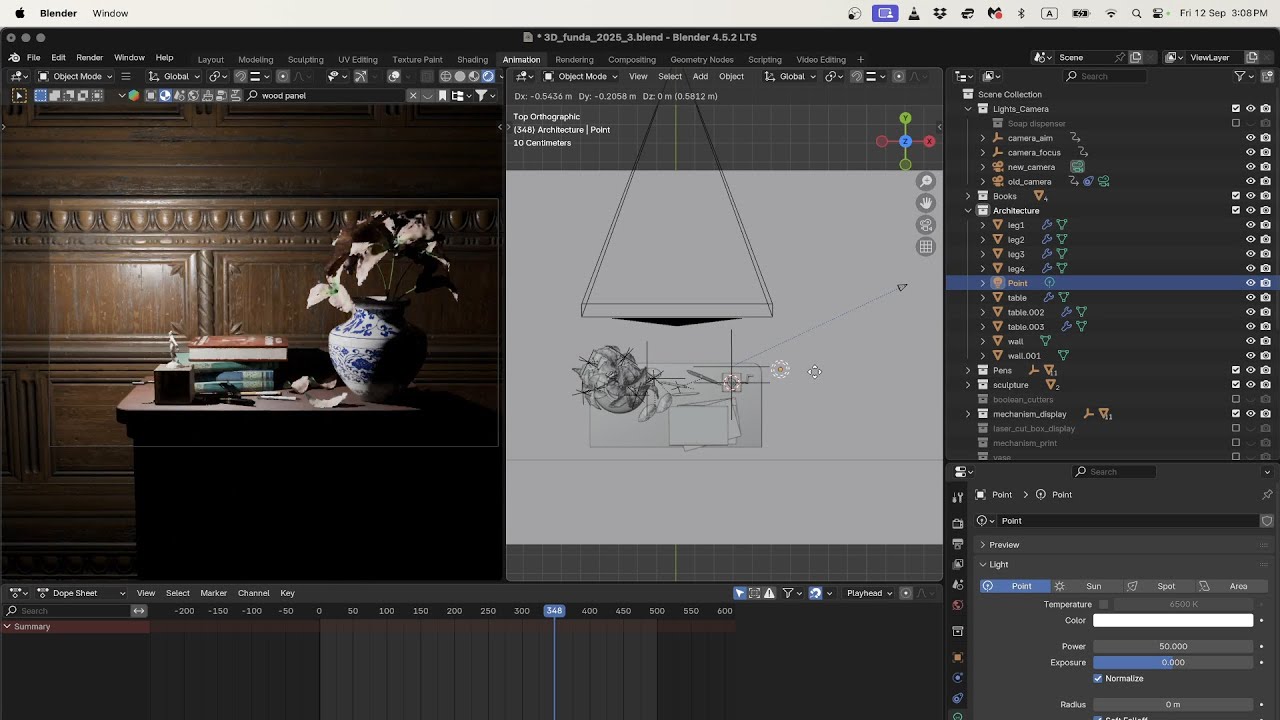Collapse the Light panel

coord(983,565)
